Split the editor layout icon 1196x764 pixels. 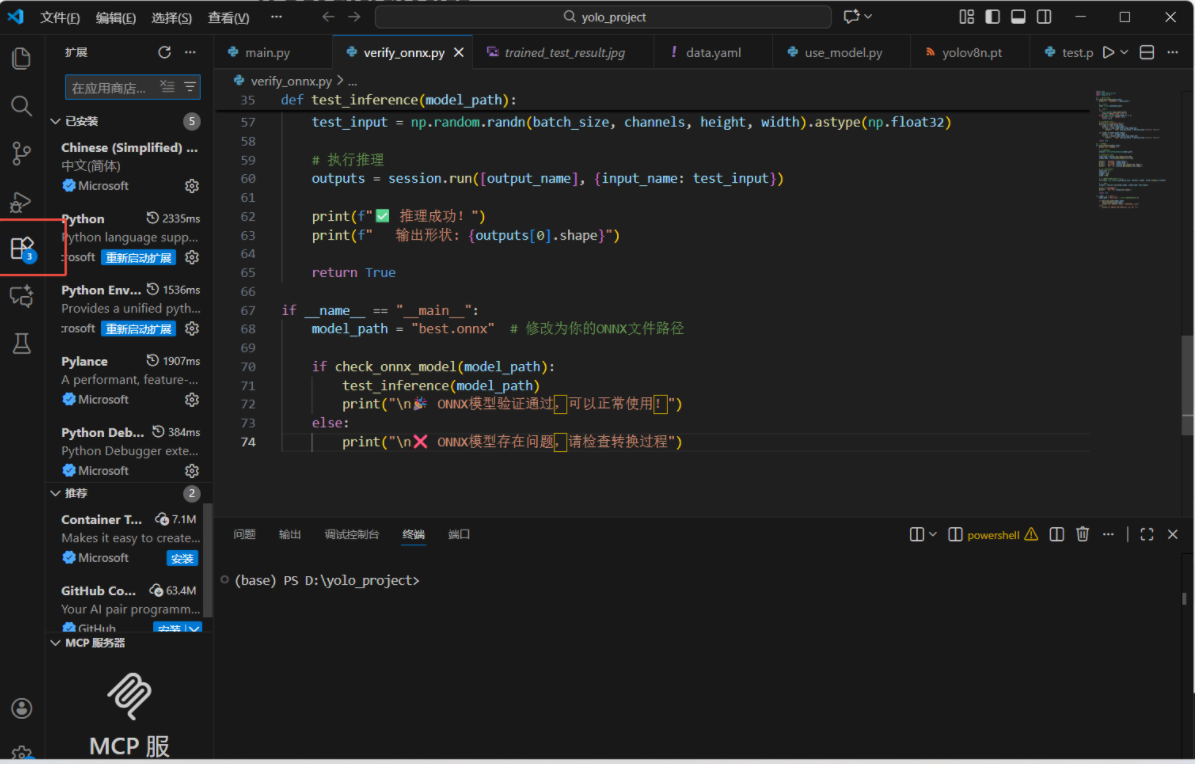1146,53
